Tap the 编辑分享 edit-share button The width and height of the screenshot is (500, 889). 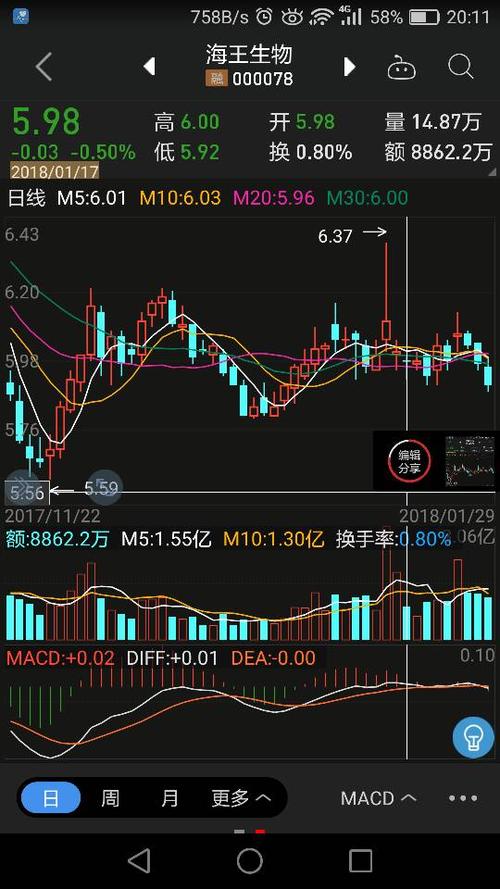(x=409, y=460)
